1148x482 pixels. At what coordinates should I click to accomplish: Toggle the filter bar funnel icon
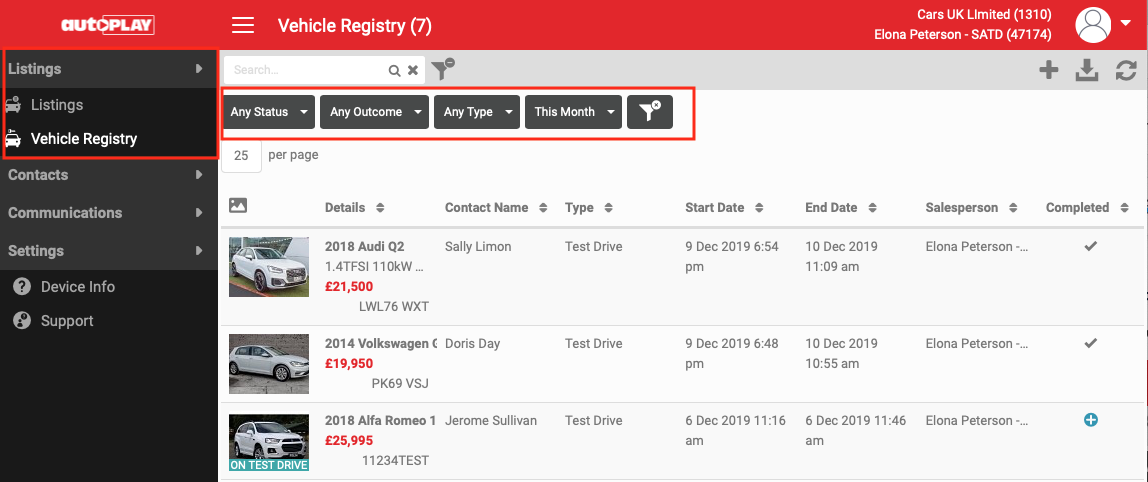click(442, 69)
